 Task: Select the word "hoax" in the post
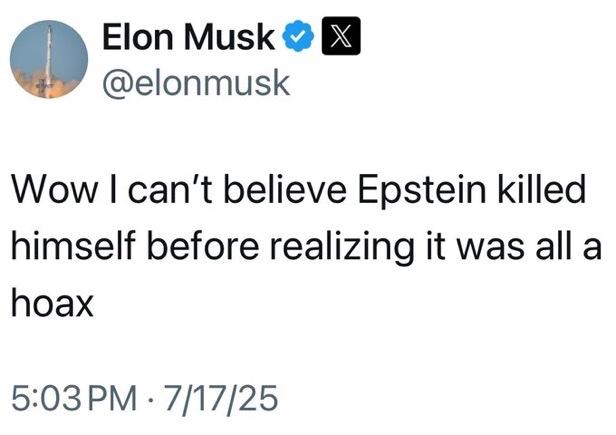pos(52,303)
